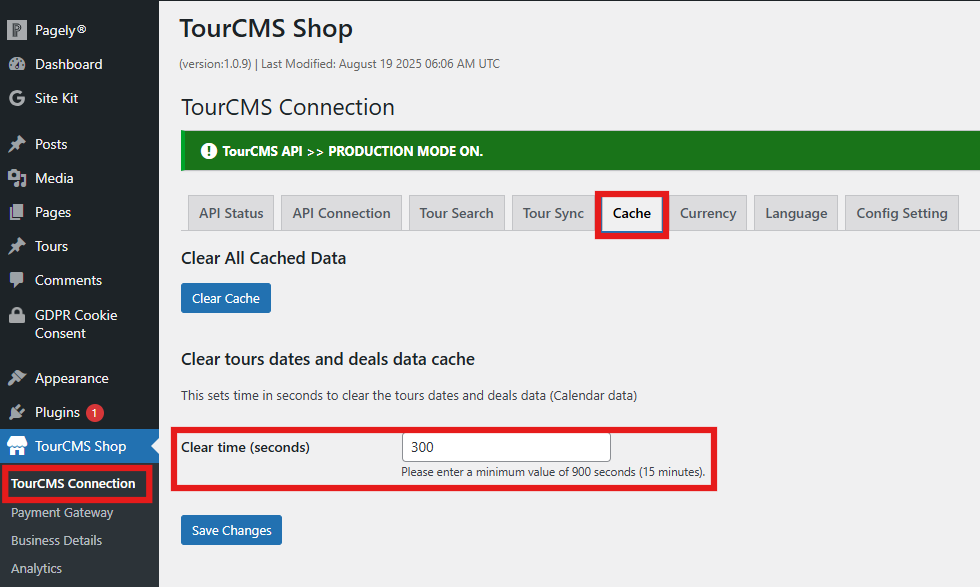Open the Business Details submenu
Viewport: 980px width, 587px height.
(56, 540)
